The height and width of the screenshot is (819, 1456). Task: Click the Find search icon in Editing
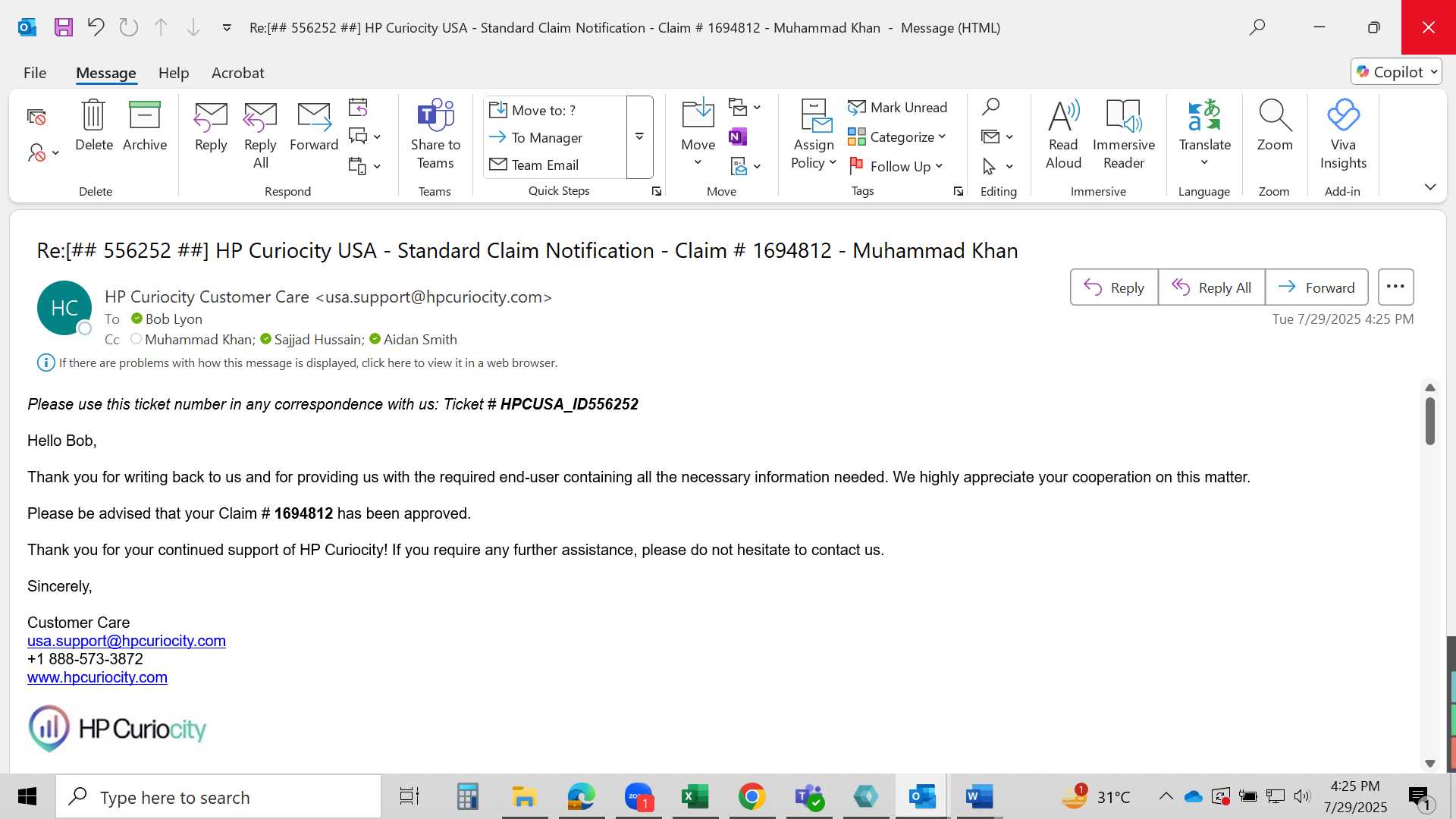(990, 107)
